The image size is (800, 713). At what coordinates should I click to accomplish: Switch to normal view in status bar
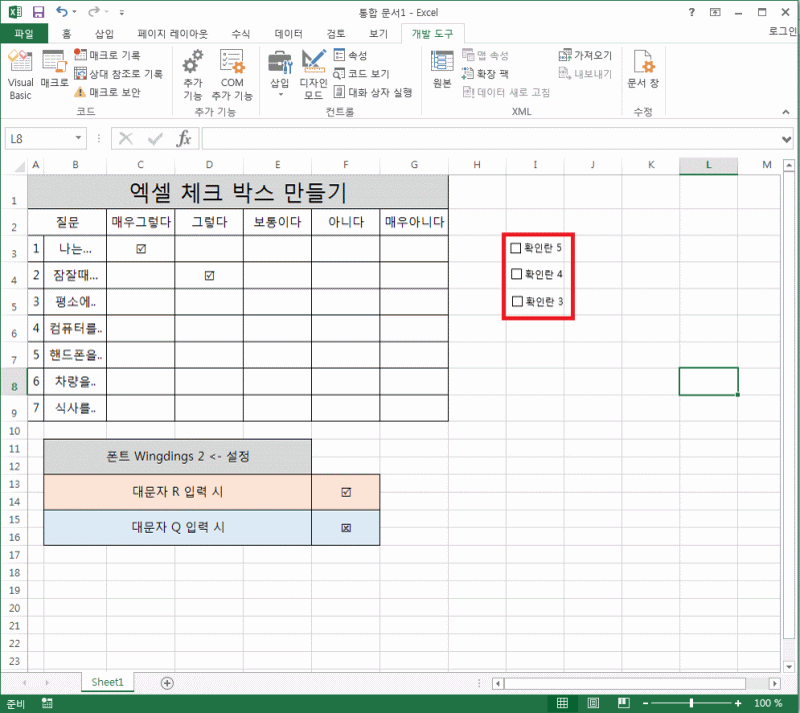click(x=562, y=703)
